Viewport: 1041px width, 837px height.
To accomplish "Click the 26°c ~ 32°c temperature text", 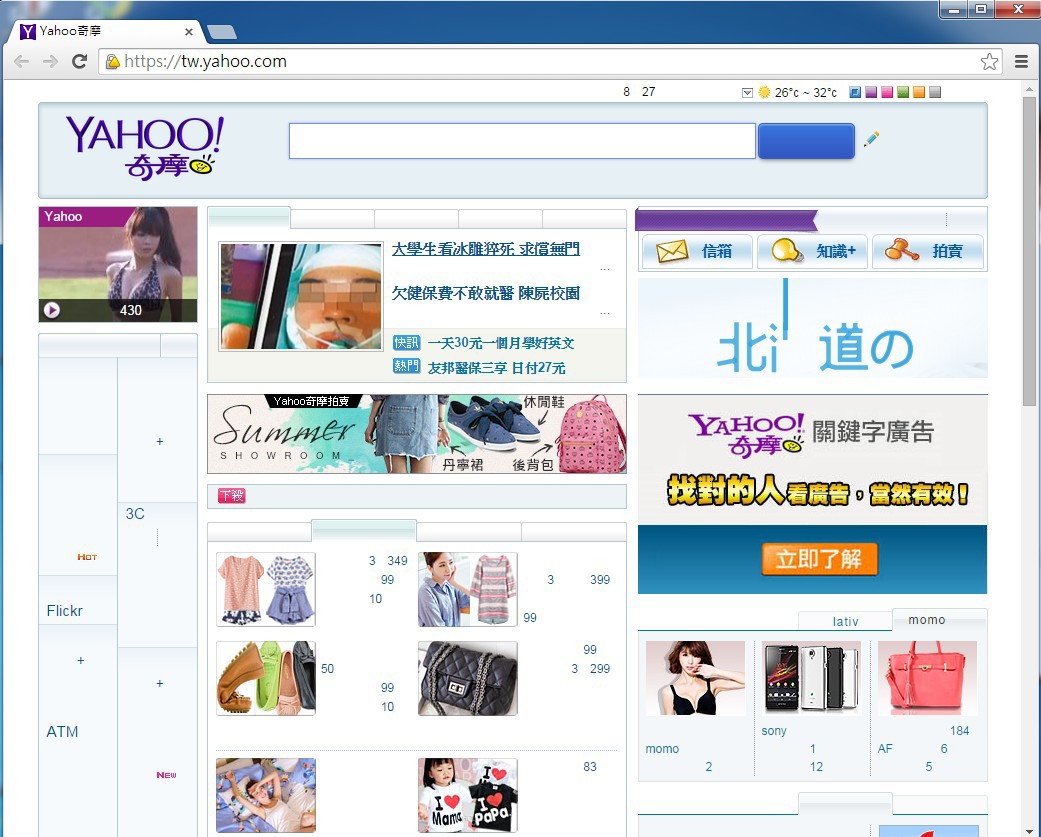I will tap(805, 93).
